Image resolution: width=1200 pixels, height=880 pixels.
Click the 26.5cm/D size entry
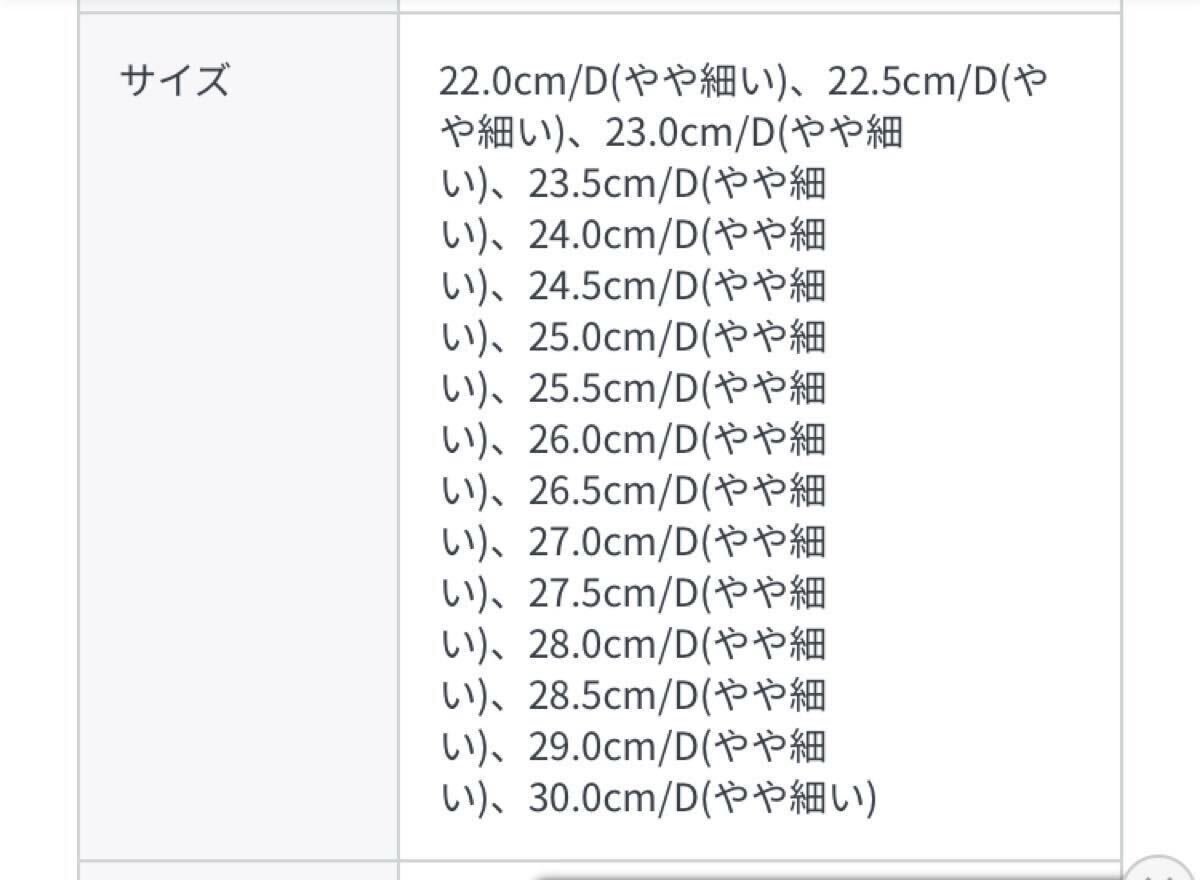[612, 491]
